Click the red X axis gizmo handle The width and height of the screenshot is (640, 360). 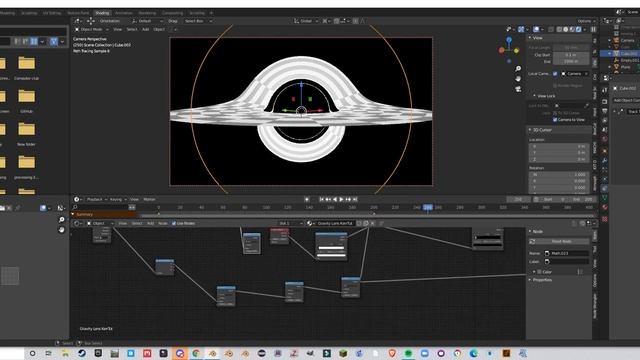502,50
